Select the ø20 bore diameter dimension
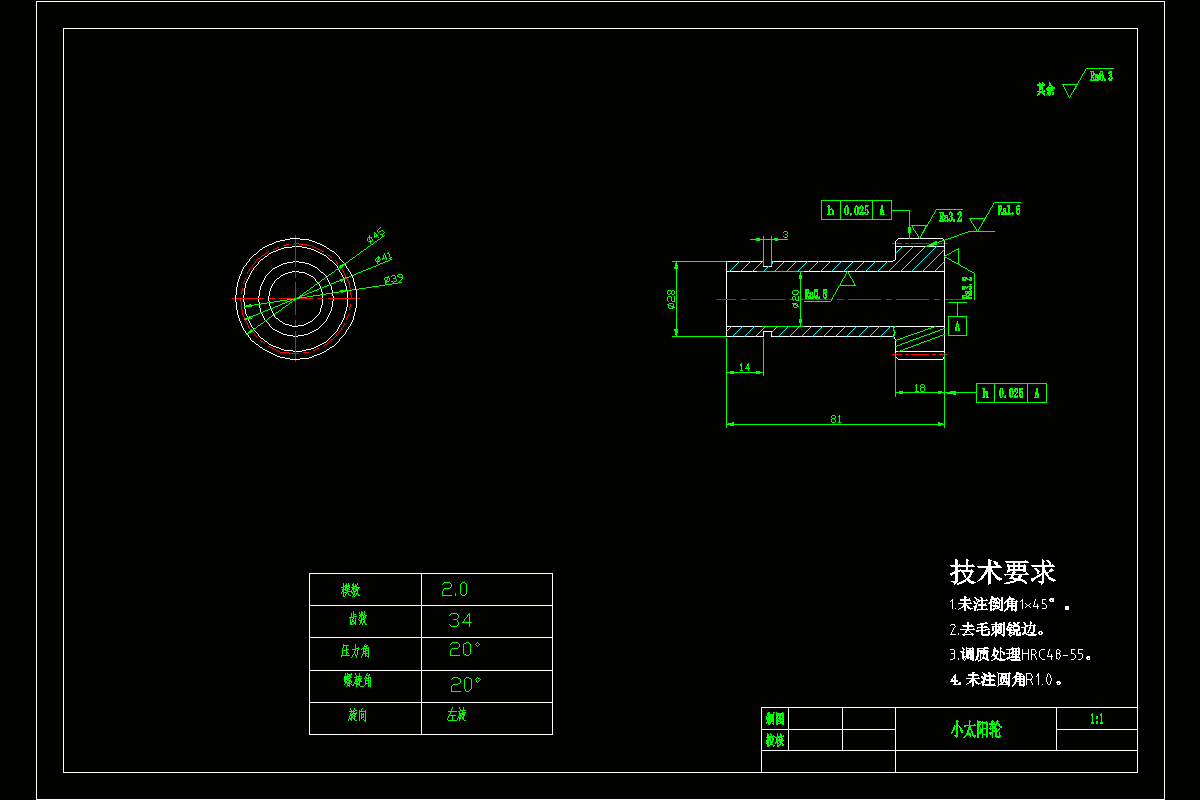The image size is (1200, 800). coord(795,298)
